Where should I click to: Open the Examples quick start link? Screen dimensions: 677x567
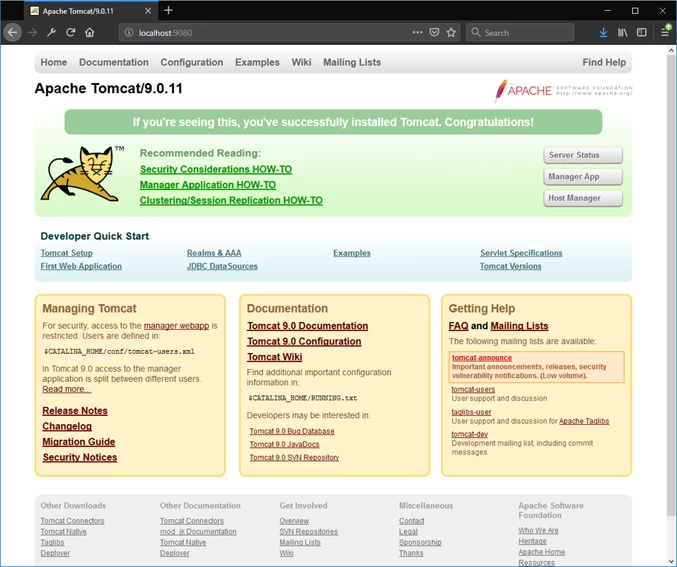(x=351, y=253)
